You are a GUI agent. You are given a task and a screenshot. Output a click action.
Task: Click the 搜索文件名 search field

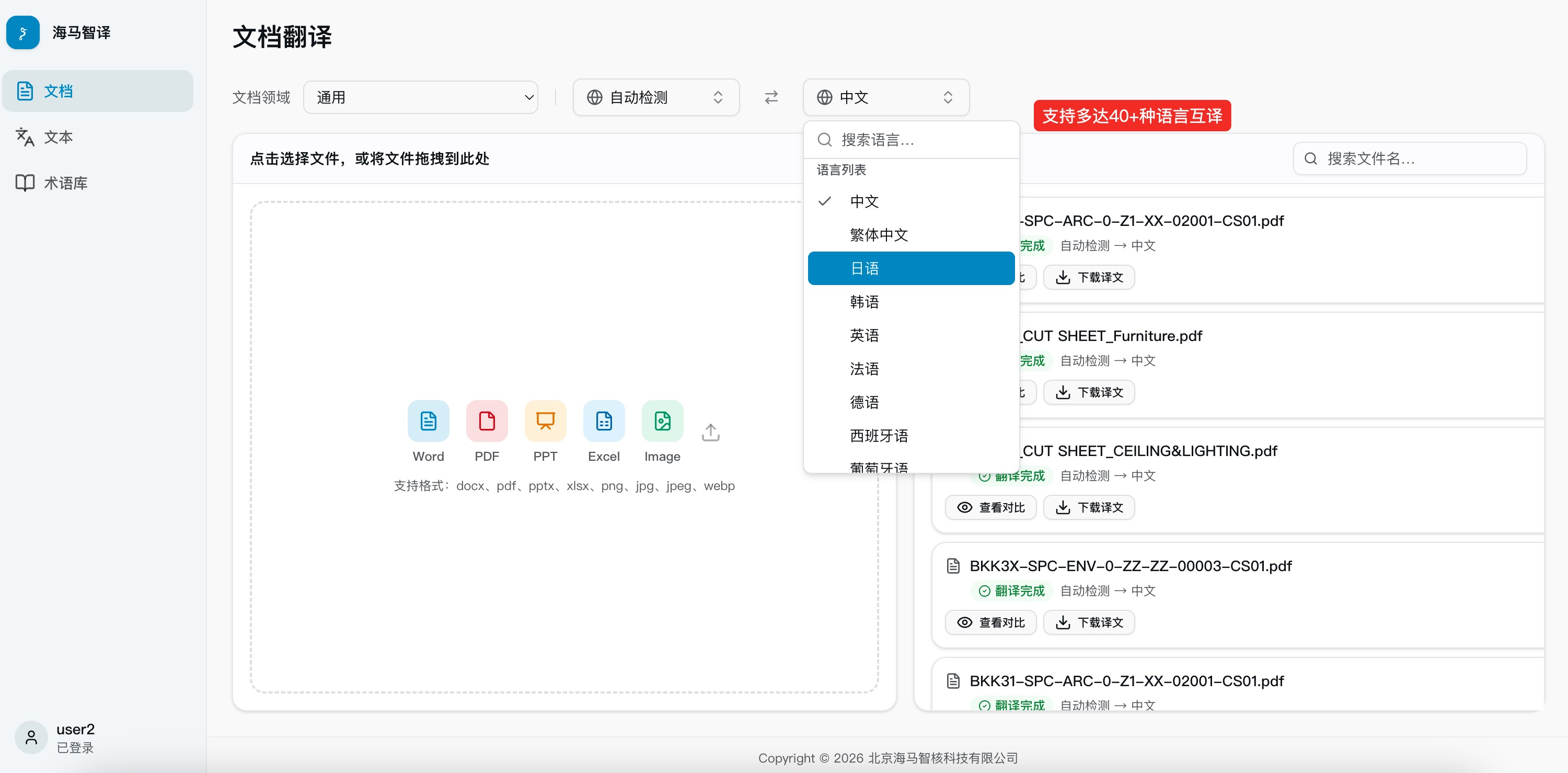pyautogui.click(x=1410, y=159)
